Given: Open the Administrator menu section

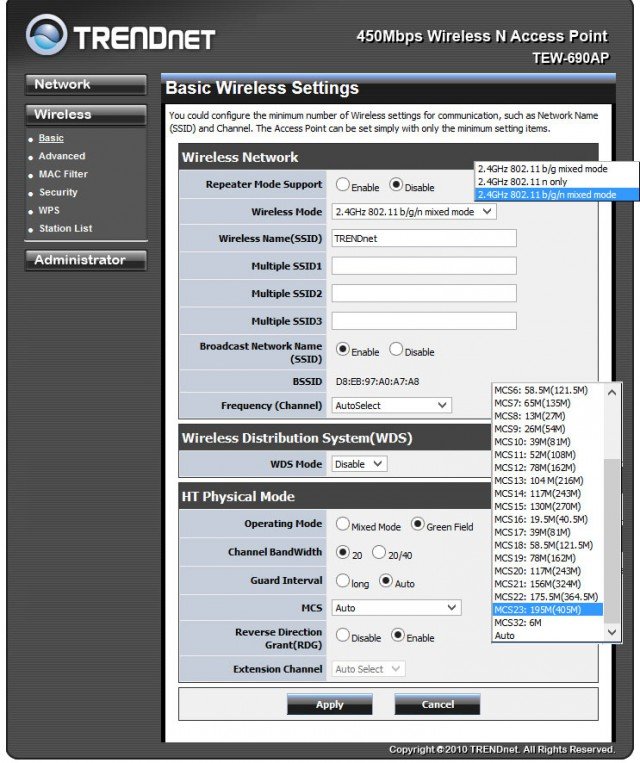Looking at the screenshot, I should (x=84, y=260).
